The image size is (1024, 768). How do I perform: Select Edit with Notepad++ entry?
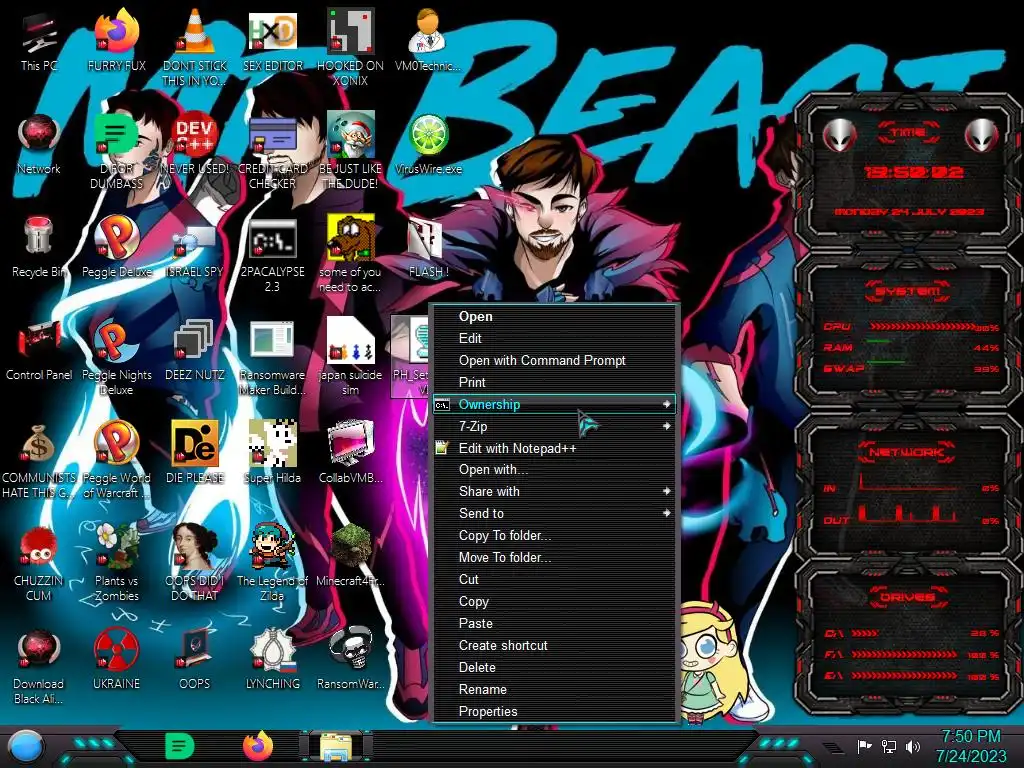pos(554,448)
